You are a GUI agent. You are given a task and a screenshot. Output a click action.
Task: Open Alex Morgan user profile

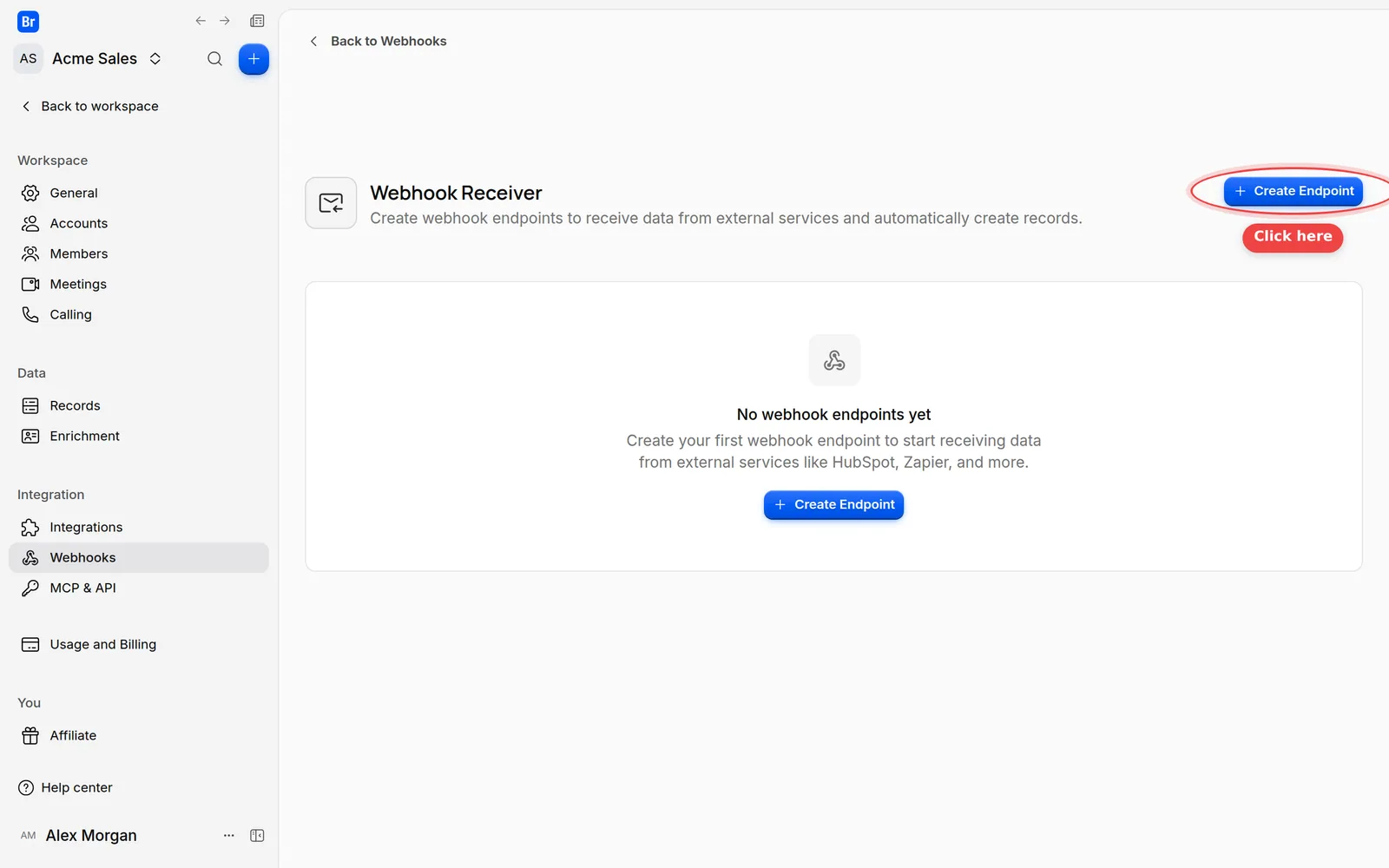pyautogui.click(x=78, y=835)
